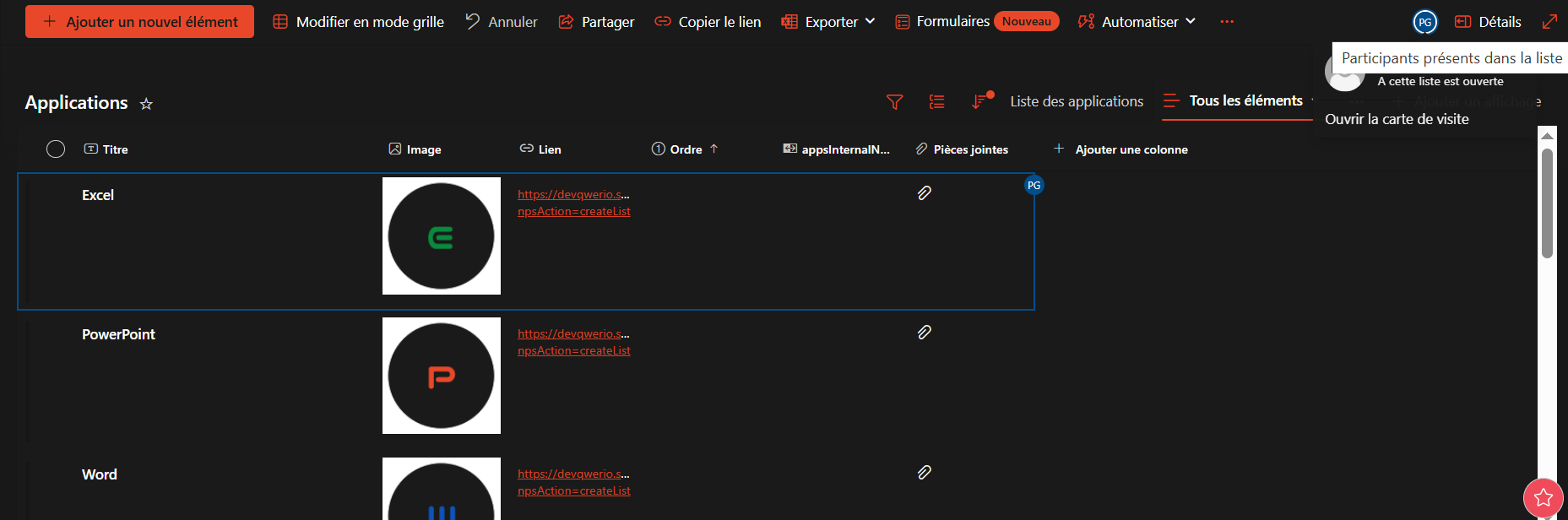Click the Partager share command
Screen dimensions: 1568x520
pos(596,22)
